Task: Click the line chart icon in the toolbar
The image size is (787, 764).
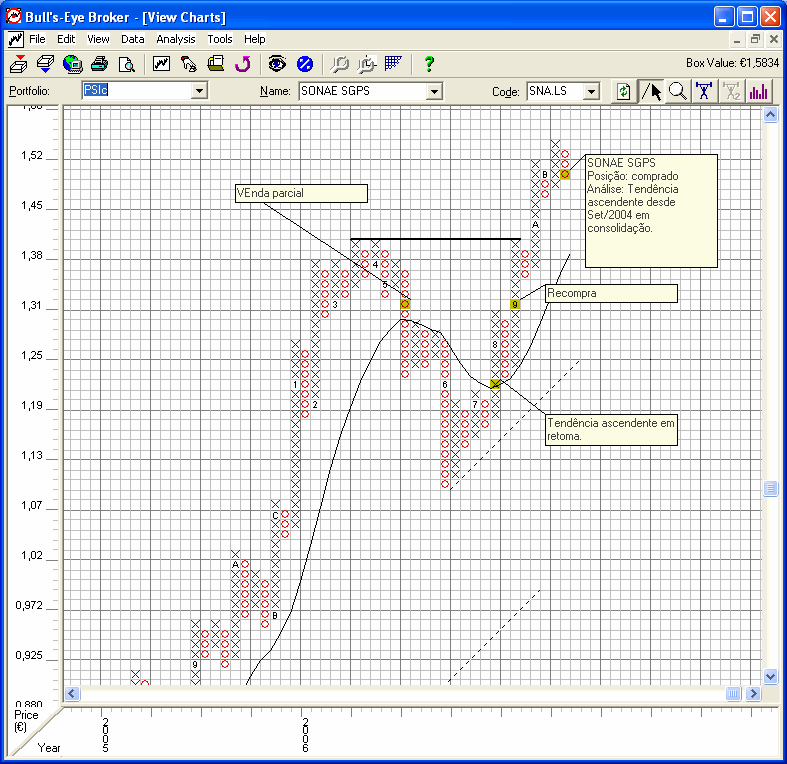Action: click(161, 64)
